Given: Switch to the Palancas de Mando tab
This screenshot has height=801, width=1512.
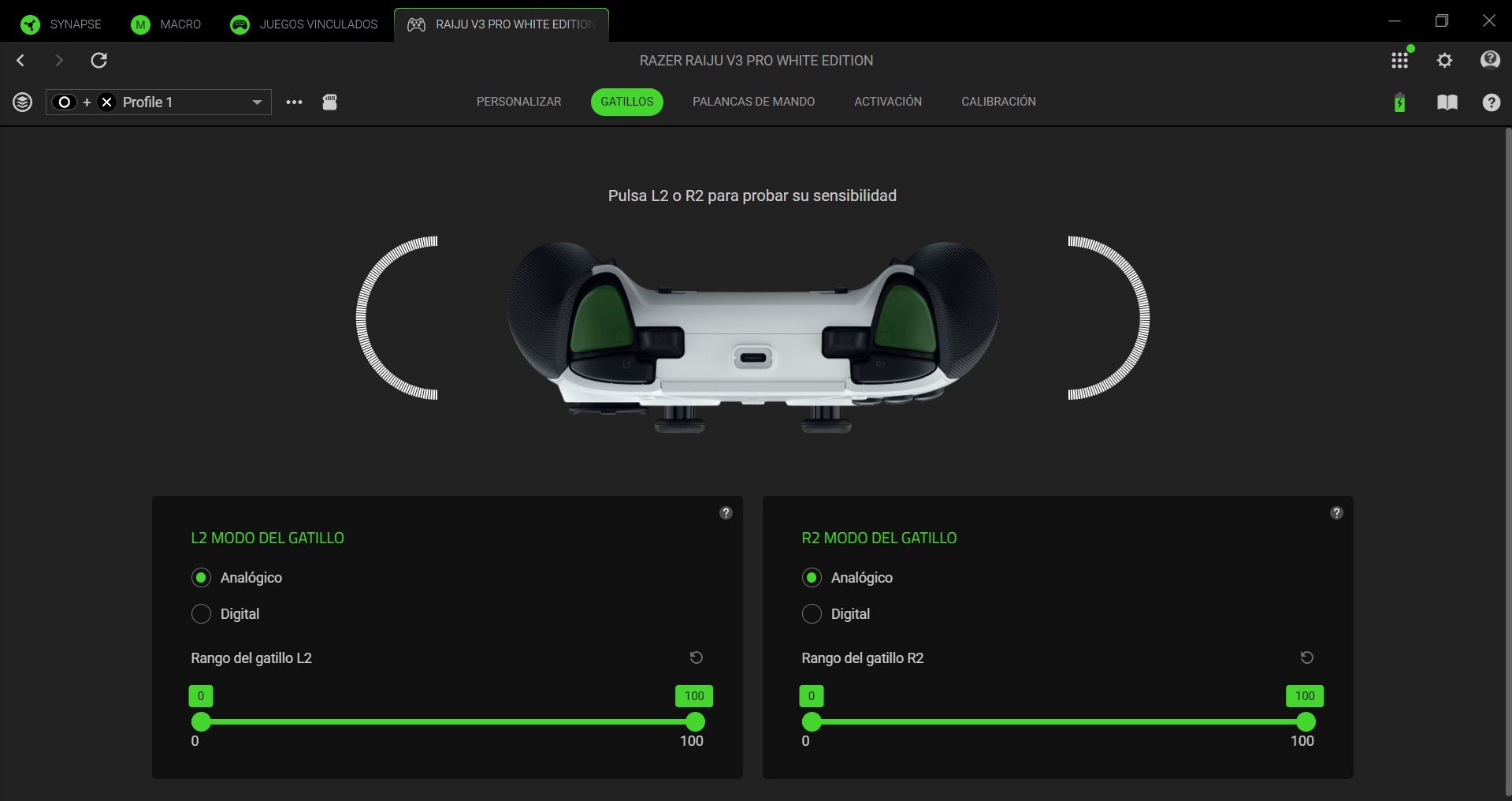Looking at the screenshot, I should [753, 102].
